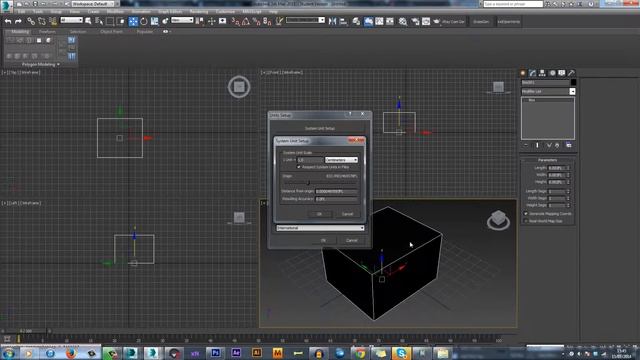This screenshot has height=360, width=640.
Task: Toggle the Angle Snap icon
Action: 246,21
